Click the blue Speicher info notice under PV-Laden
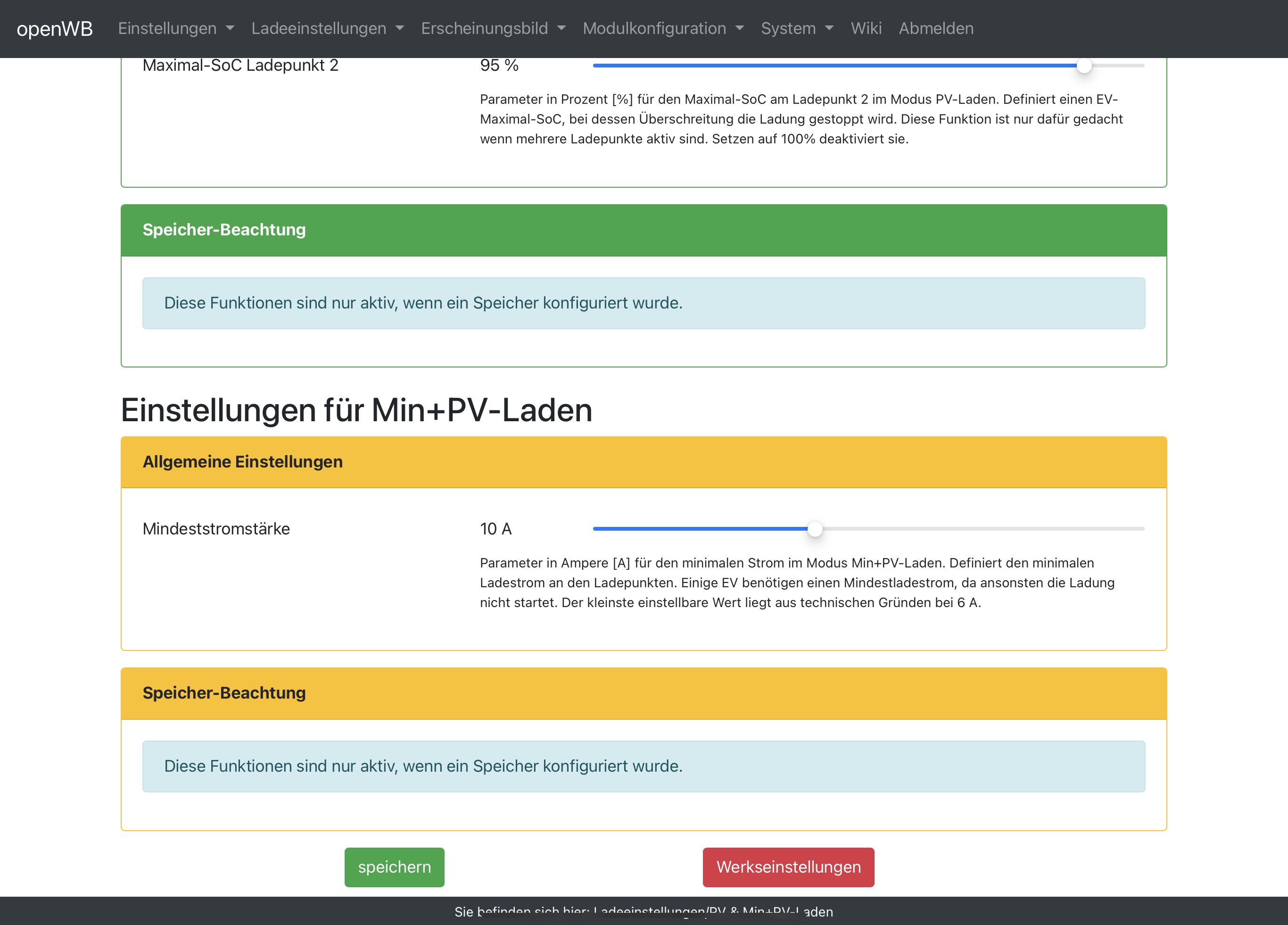The image size is (1288, 925). [643, 303]
